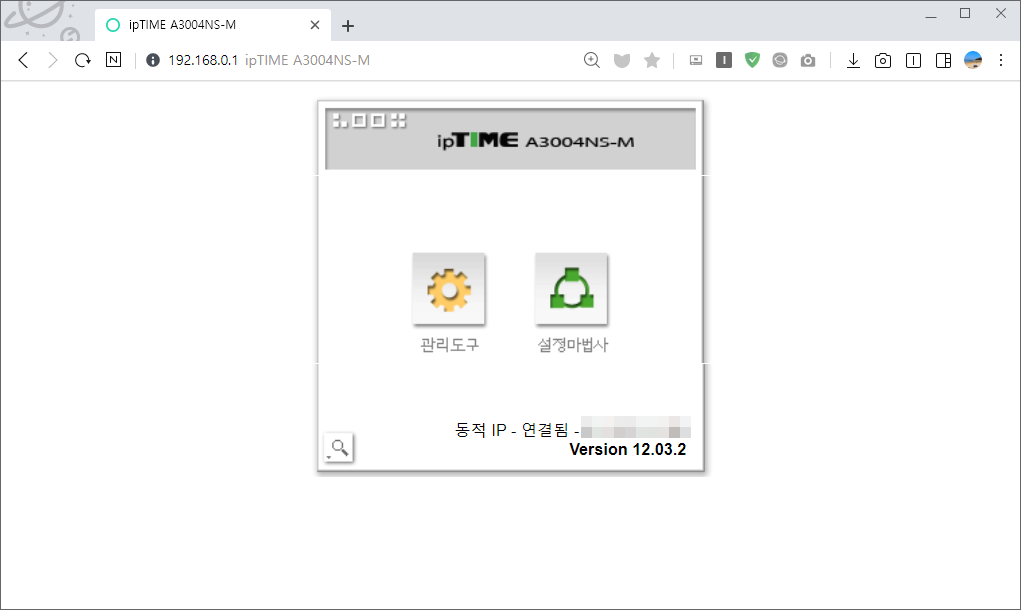
Task: Click the small screen icon in toolbar
Action: (x=696, y=61)
